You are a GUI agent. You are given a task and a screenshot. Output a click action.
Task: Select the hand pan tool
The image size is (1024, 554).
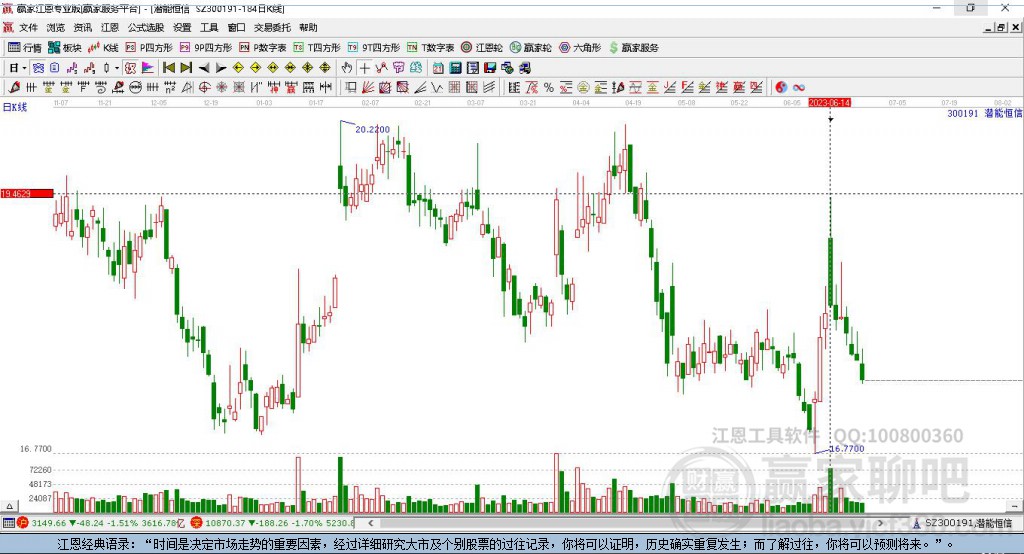[x=347, y=68]
